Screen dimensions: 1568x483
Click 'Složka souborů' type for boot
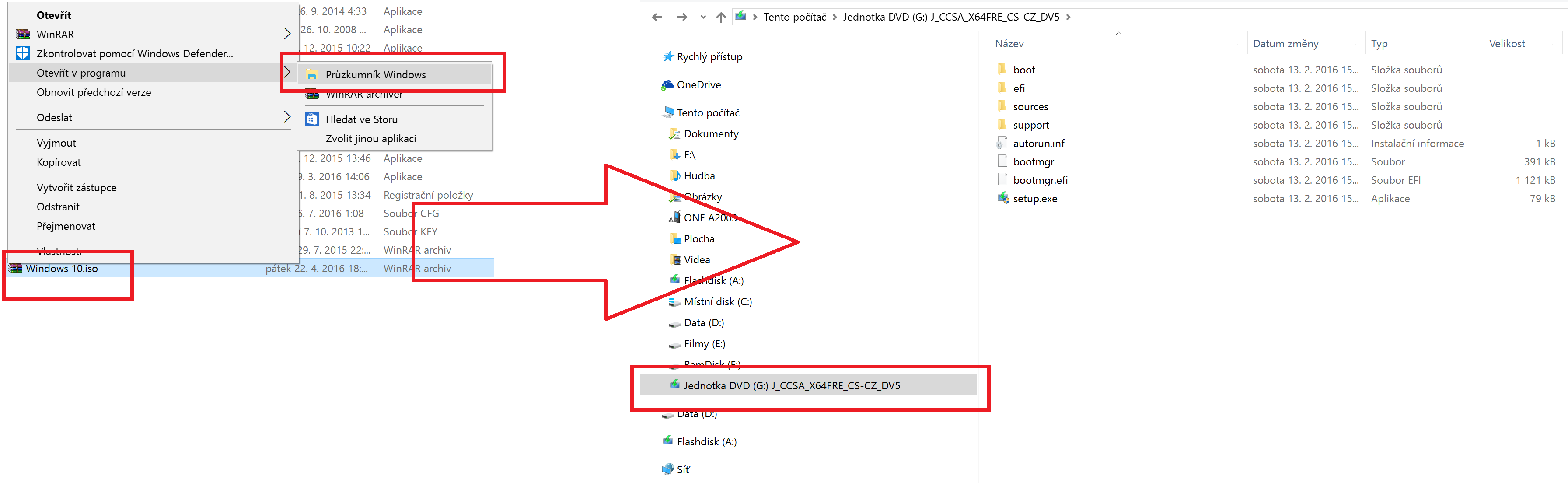tap(1406, 70)
